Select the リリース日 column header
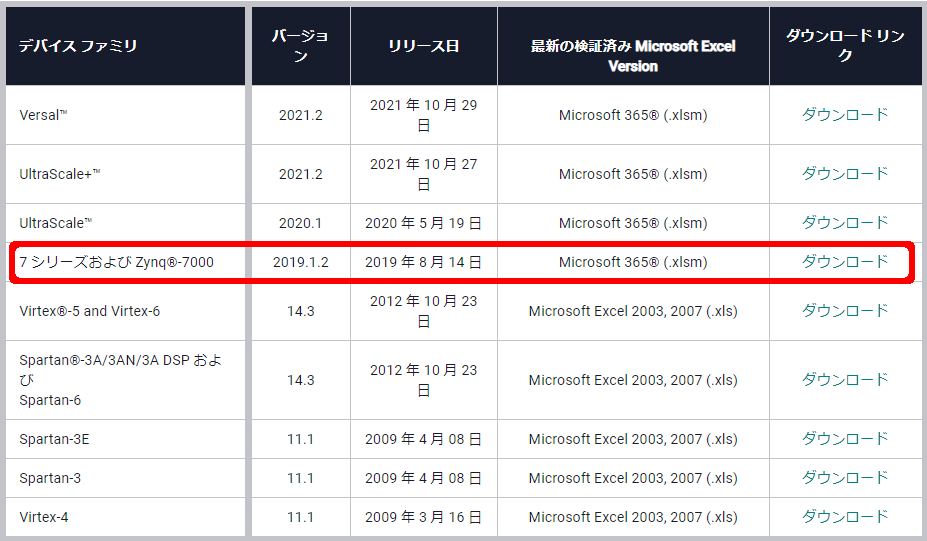 [x=423, y=46]
